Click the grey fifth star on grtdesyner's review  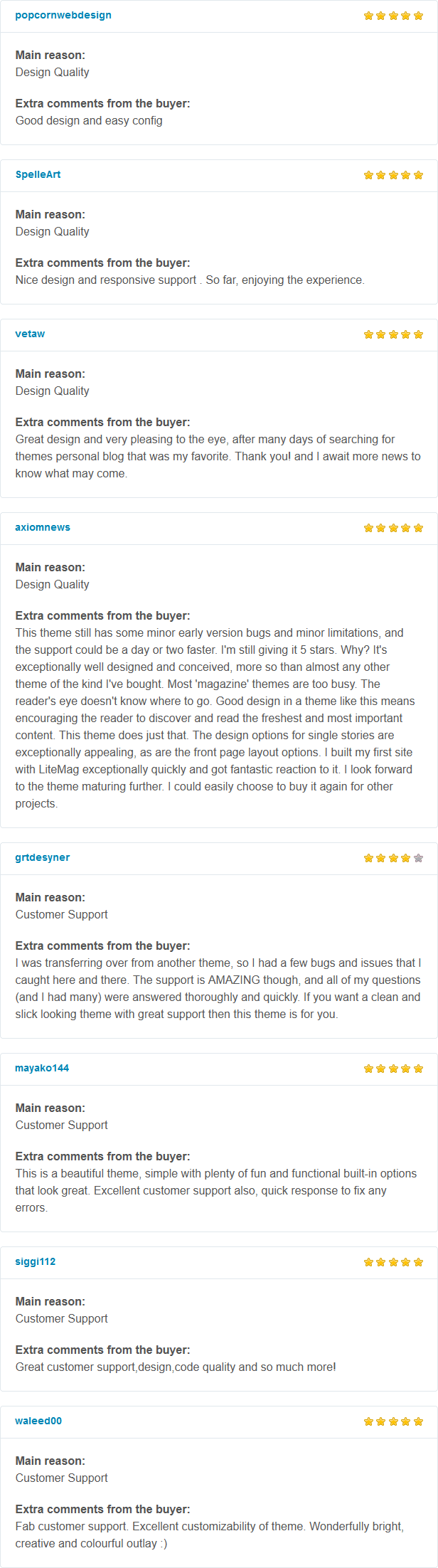418,858
